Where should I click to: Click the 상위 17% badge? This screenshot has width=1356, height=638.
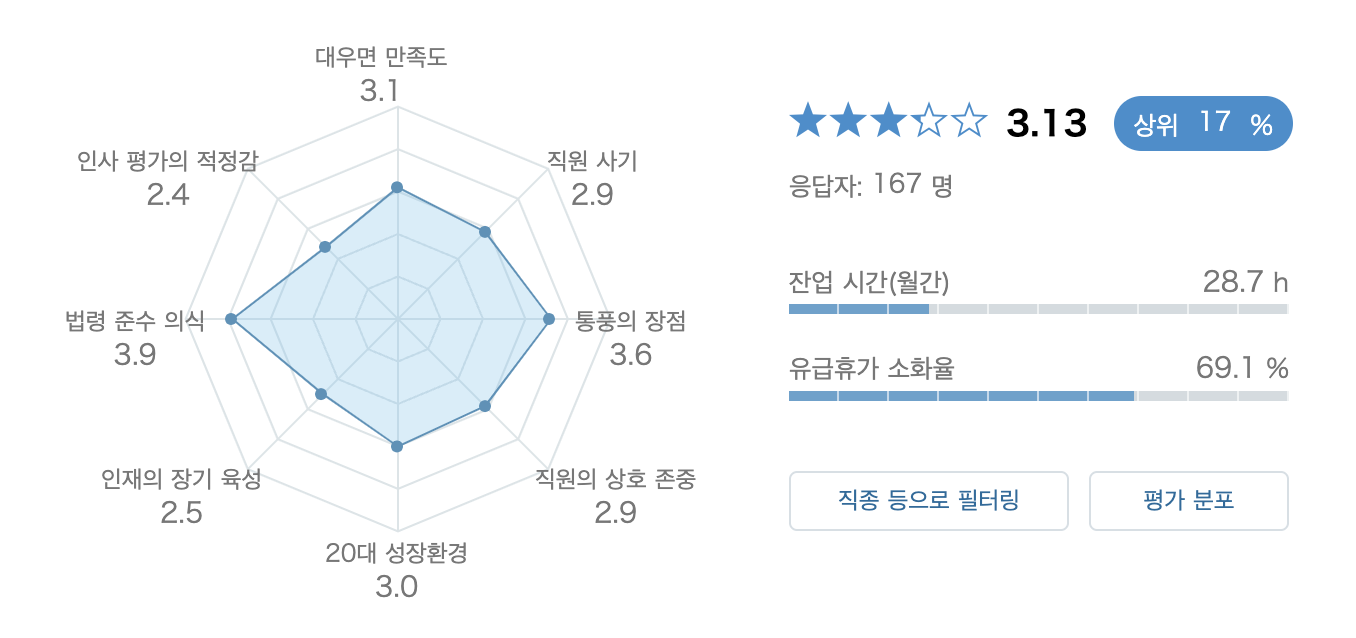(x=1203, y=124)
